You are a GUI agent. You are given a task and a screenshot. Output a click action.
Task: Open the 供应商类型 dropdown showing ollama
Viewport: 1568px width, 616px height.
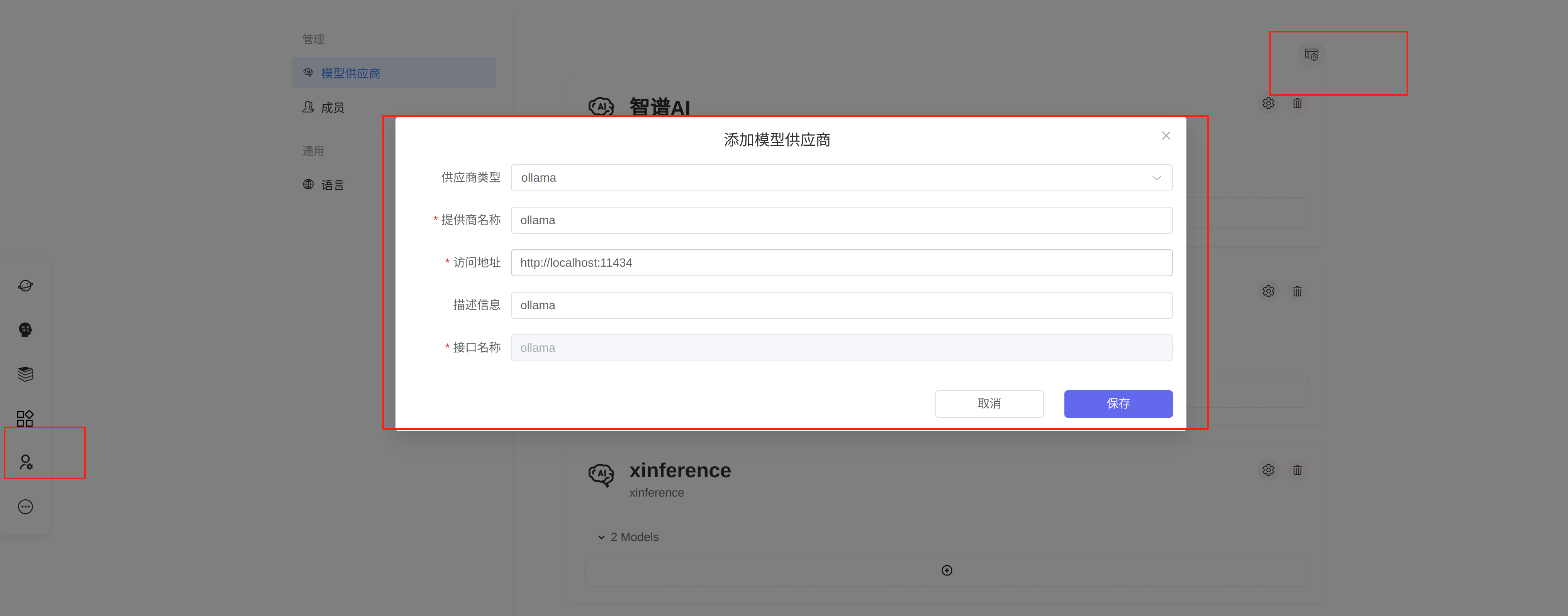coord(841,178)
